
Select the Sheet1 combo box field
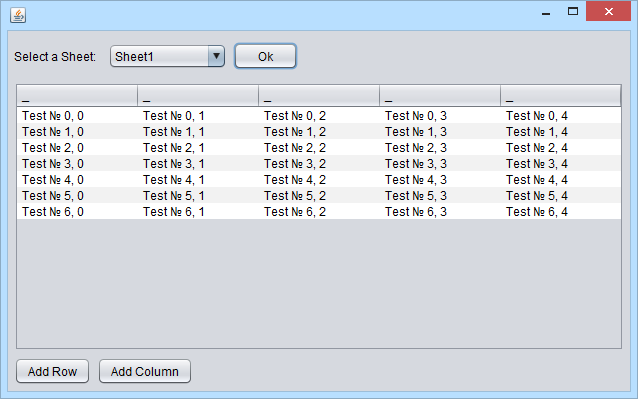coord(167,56)
